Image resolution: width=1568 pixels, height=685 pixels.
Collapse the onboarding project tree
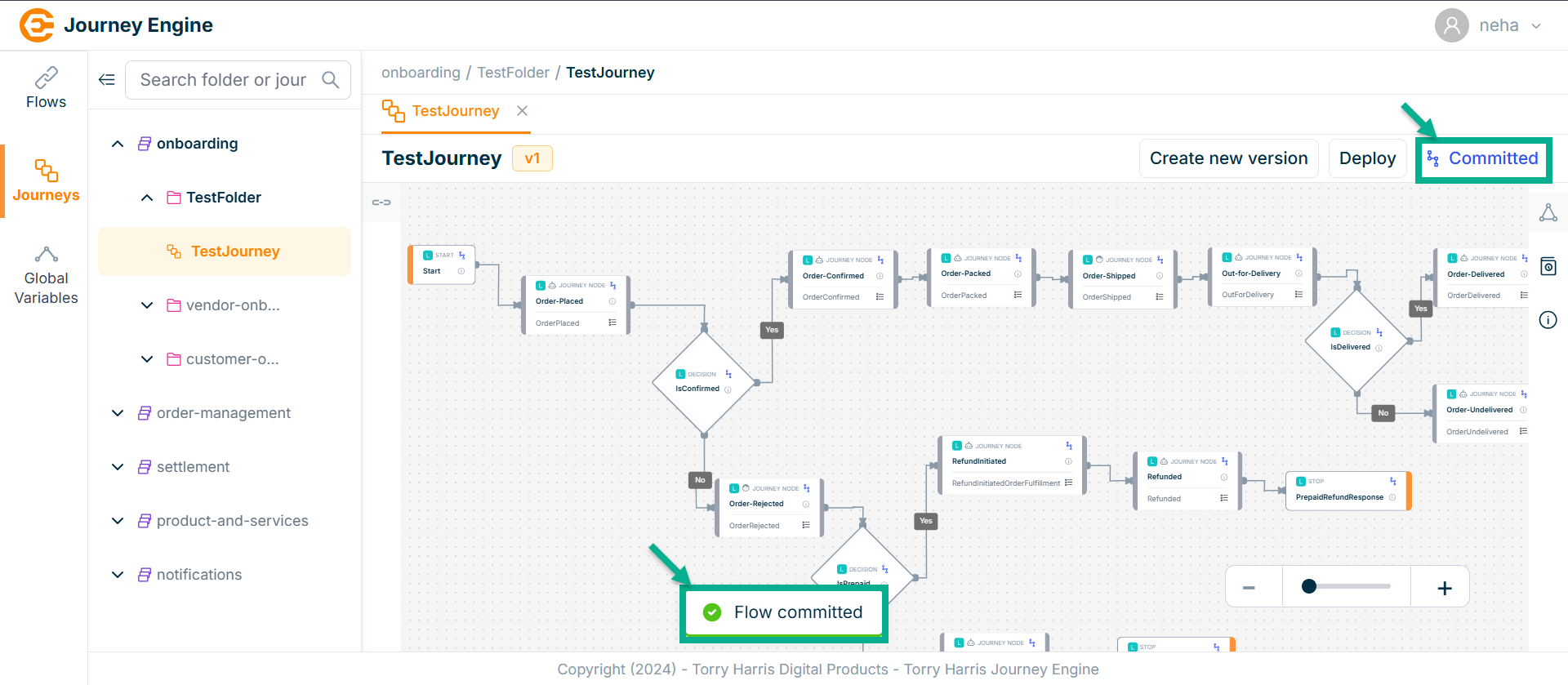118,144
